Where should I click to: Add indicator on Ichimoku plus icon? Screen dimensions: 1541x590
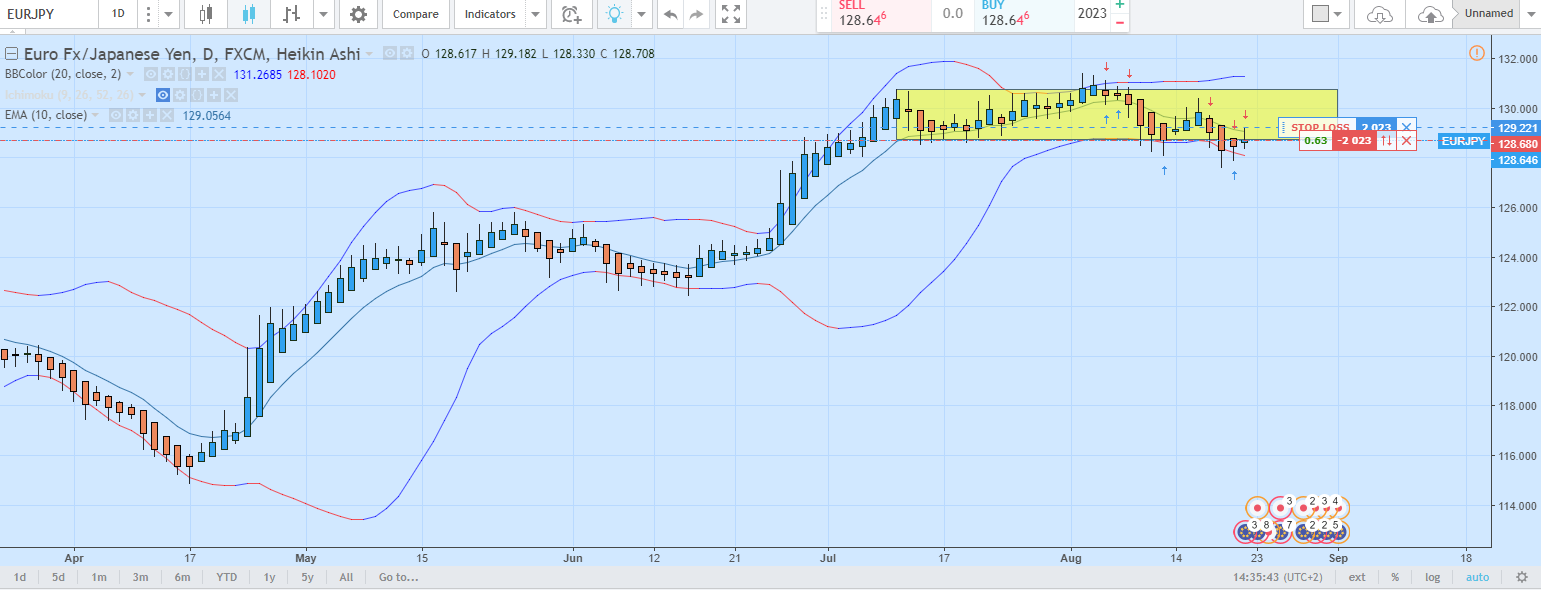[216, 95]
